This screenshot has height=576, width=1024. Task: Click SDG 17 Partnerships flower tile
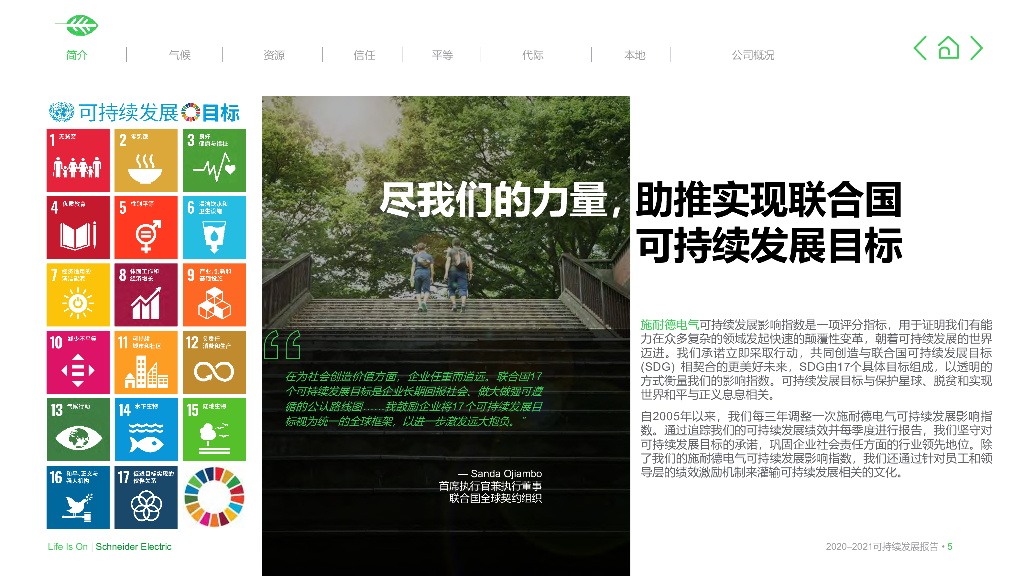point(146,497)
